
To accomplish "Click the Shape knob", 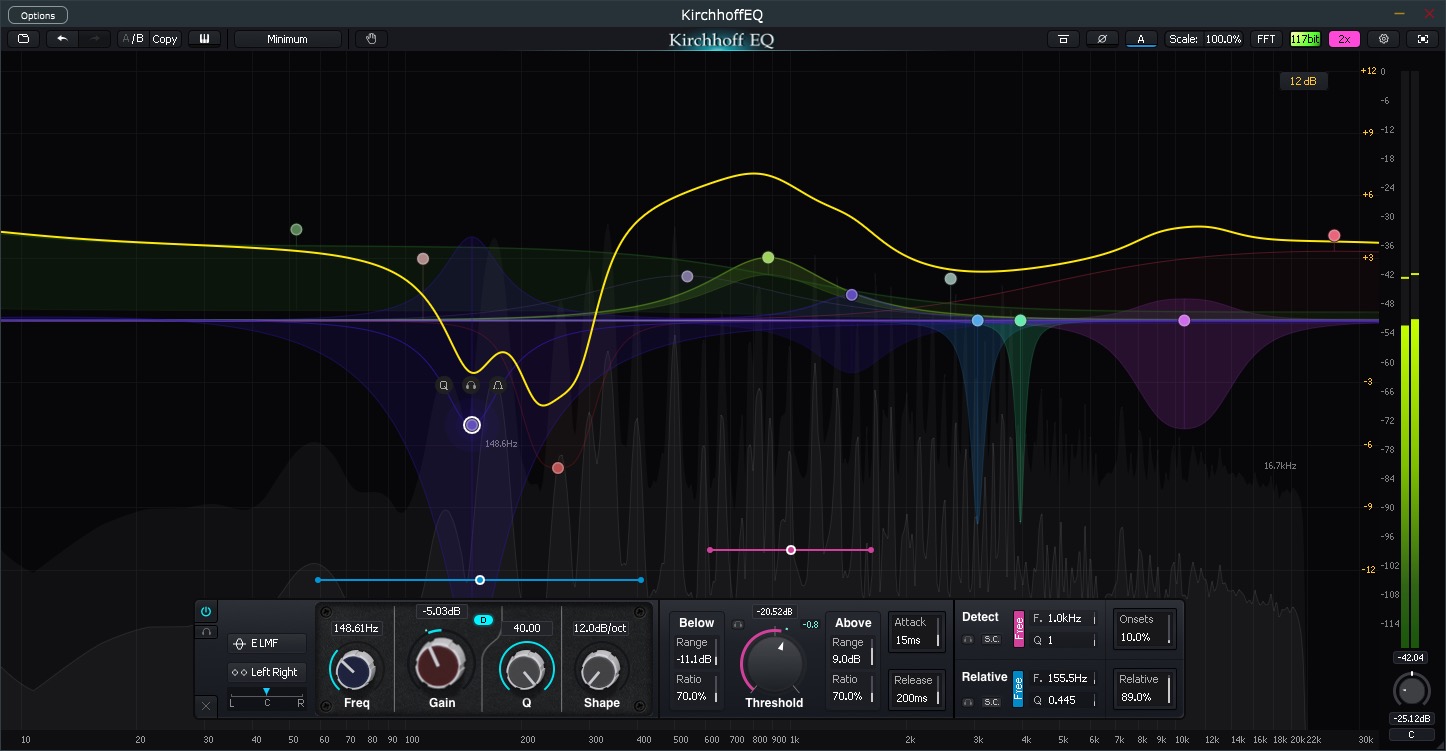I will tap(601, 668).
